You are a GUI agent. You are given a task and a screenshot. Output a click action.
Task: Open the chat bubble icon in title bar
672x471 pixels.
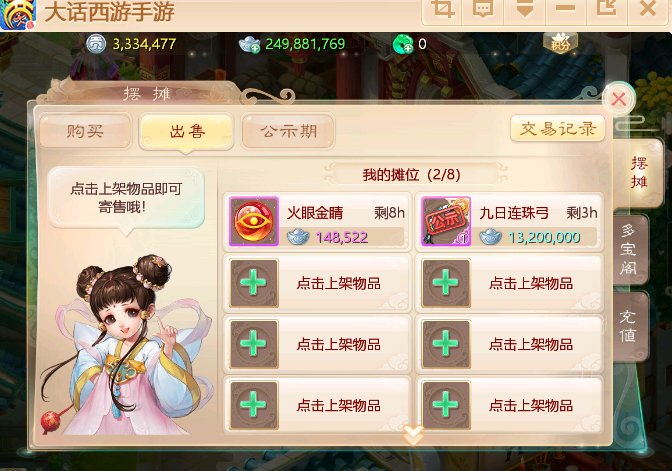(483, 9)
